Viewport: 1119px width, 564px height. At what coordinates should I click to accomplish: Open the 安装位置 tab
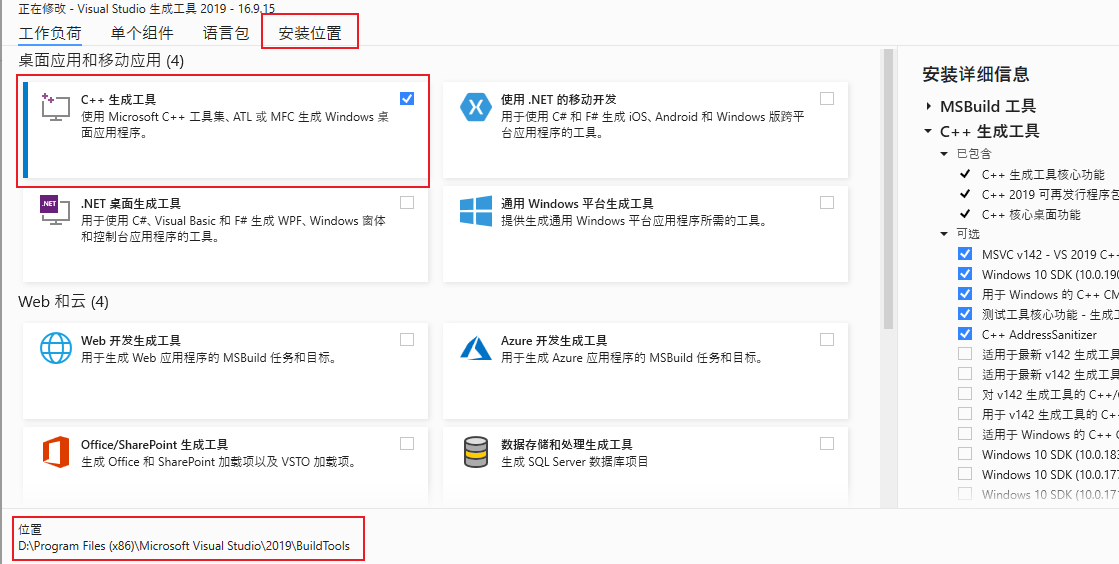tap(310, 33)
